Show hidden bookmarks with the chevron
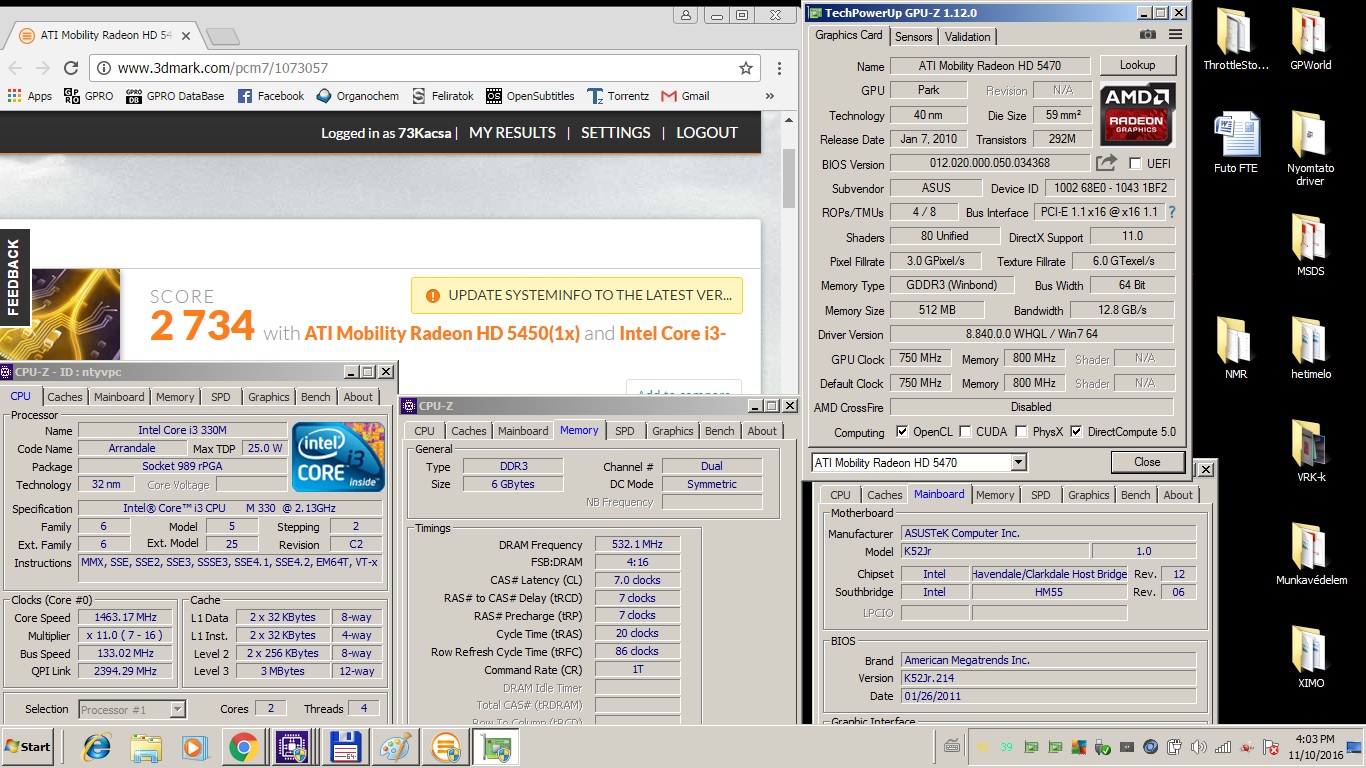The image size is (1366, 768). pyautogui.click(x=769, y=96)
